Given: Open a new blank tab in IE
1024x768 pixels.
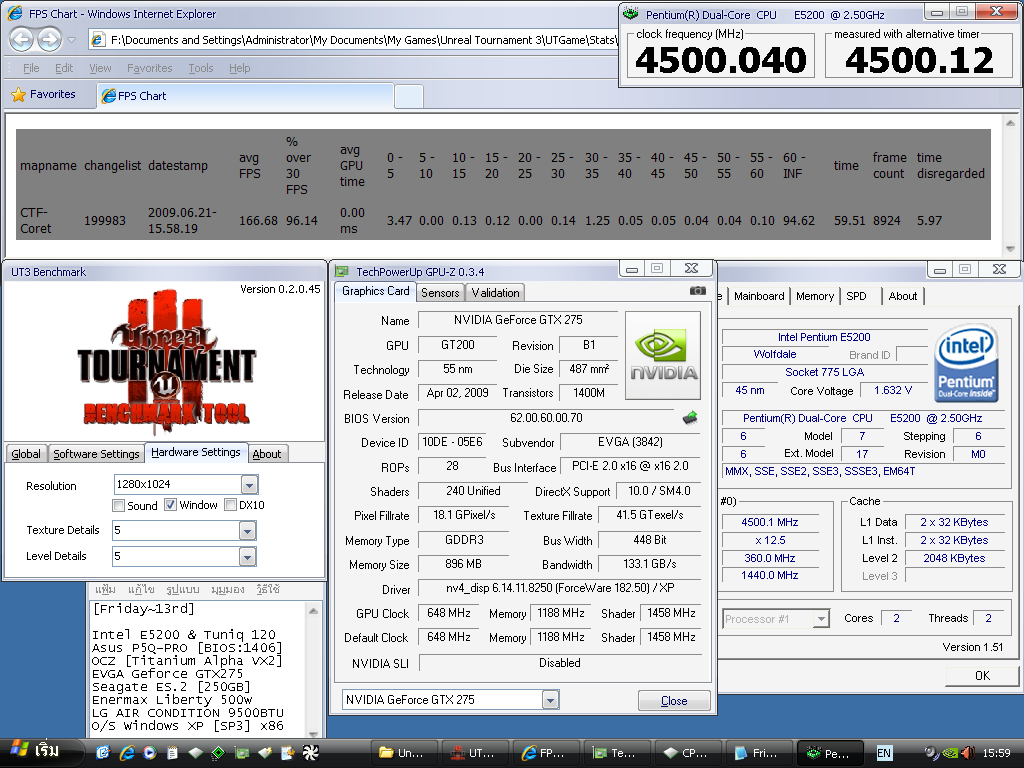Looking at the screenshot, I should 409,97.
